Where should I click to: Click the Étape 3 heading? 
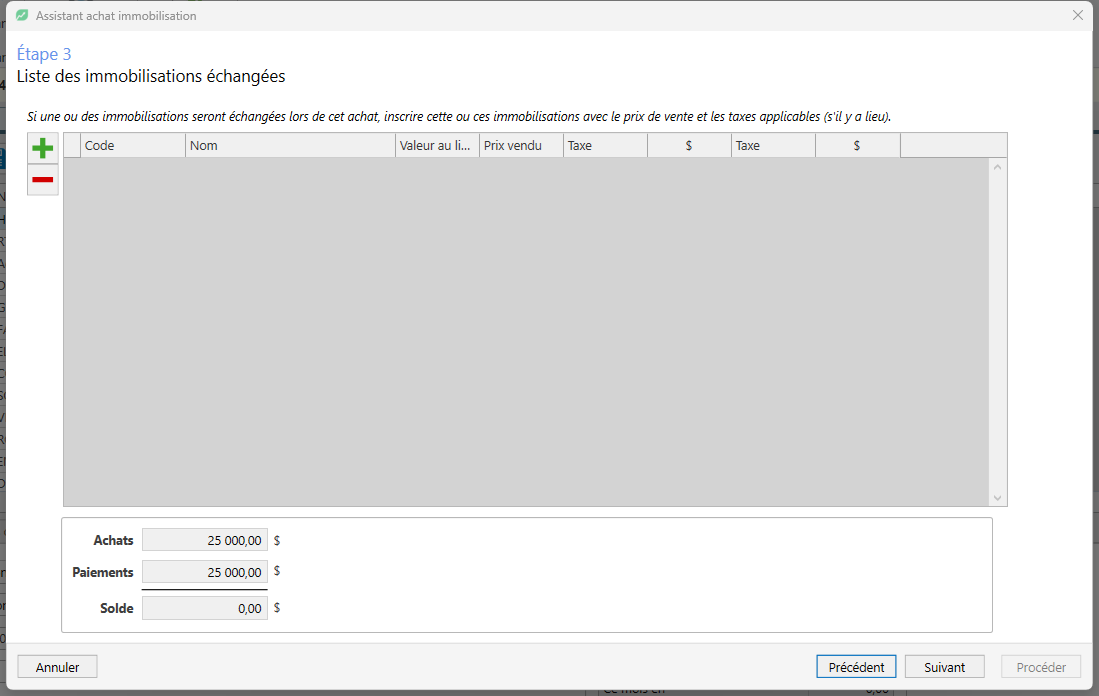tap(44, 54)
